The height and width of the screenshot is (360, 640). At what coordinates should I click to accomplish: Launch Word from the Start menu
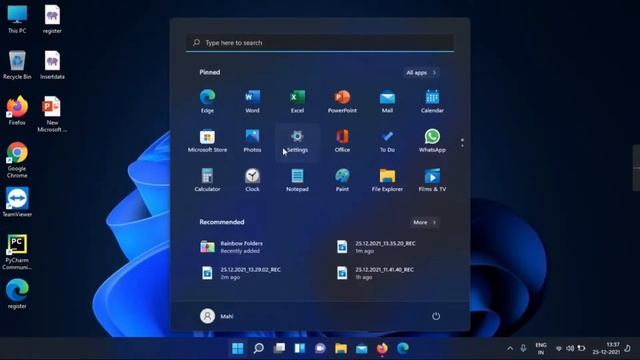tap(252, 101)
